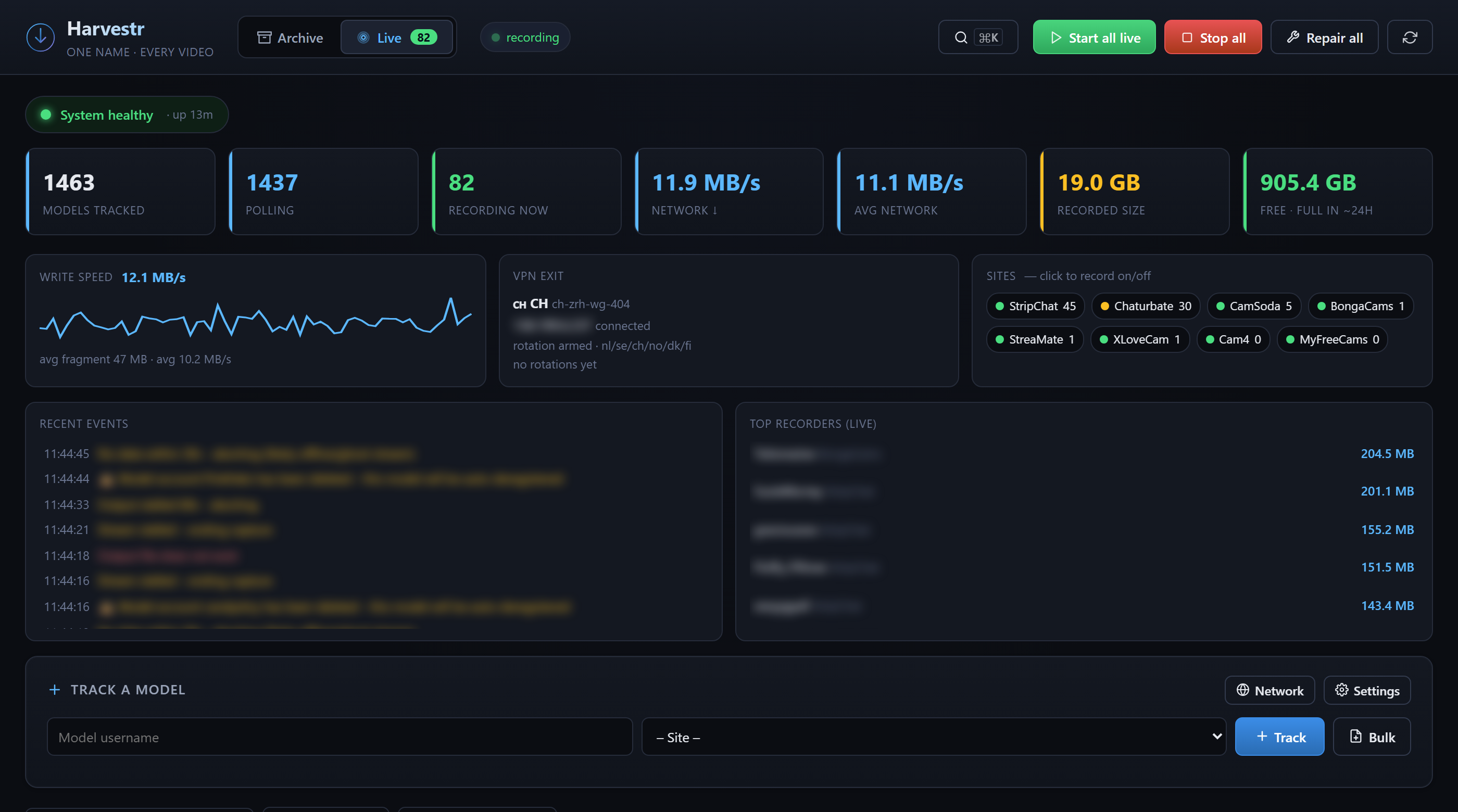Screen dimensions: 1458x812
Task: Toggle BongaCams site recording
Action: click(x=1361, y=306)
